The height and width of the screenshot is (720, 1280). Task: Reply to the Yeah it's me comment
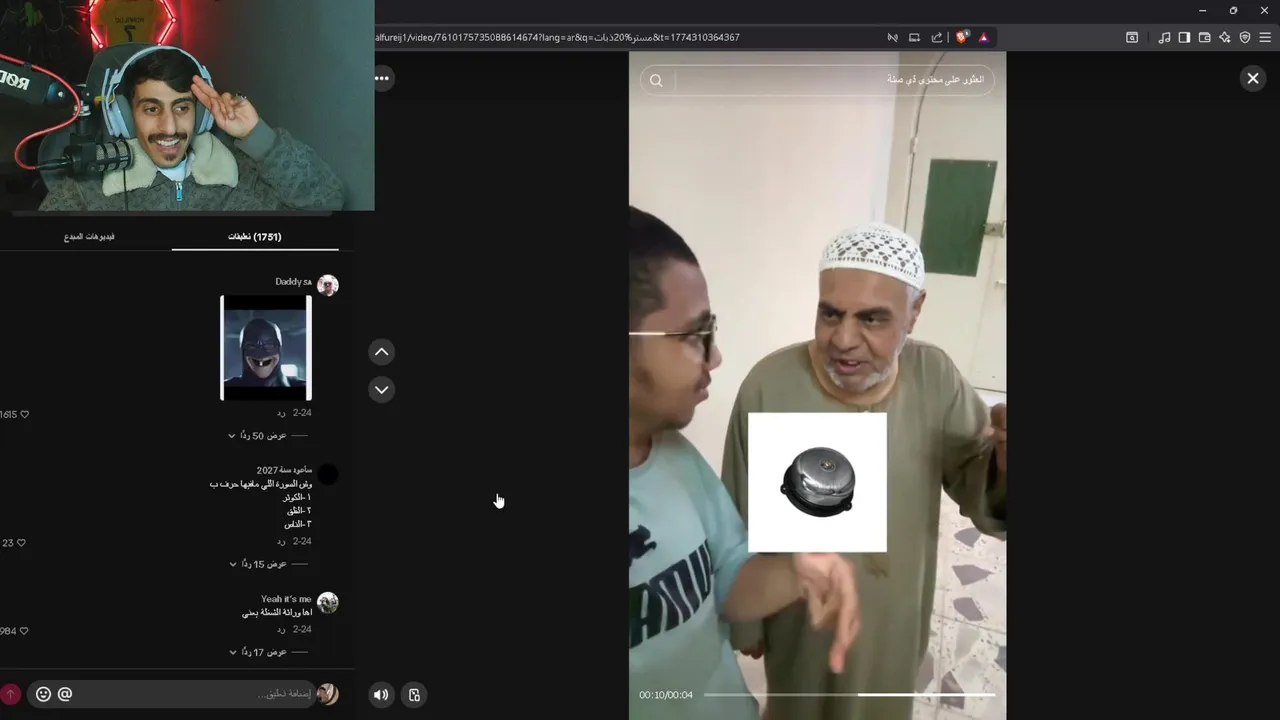click(281, 629)
